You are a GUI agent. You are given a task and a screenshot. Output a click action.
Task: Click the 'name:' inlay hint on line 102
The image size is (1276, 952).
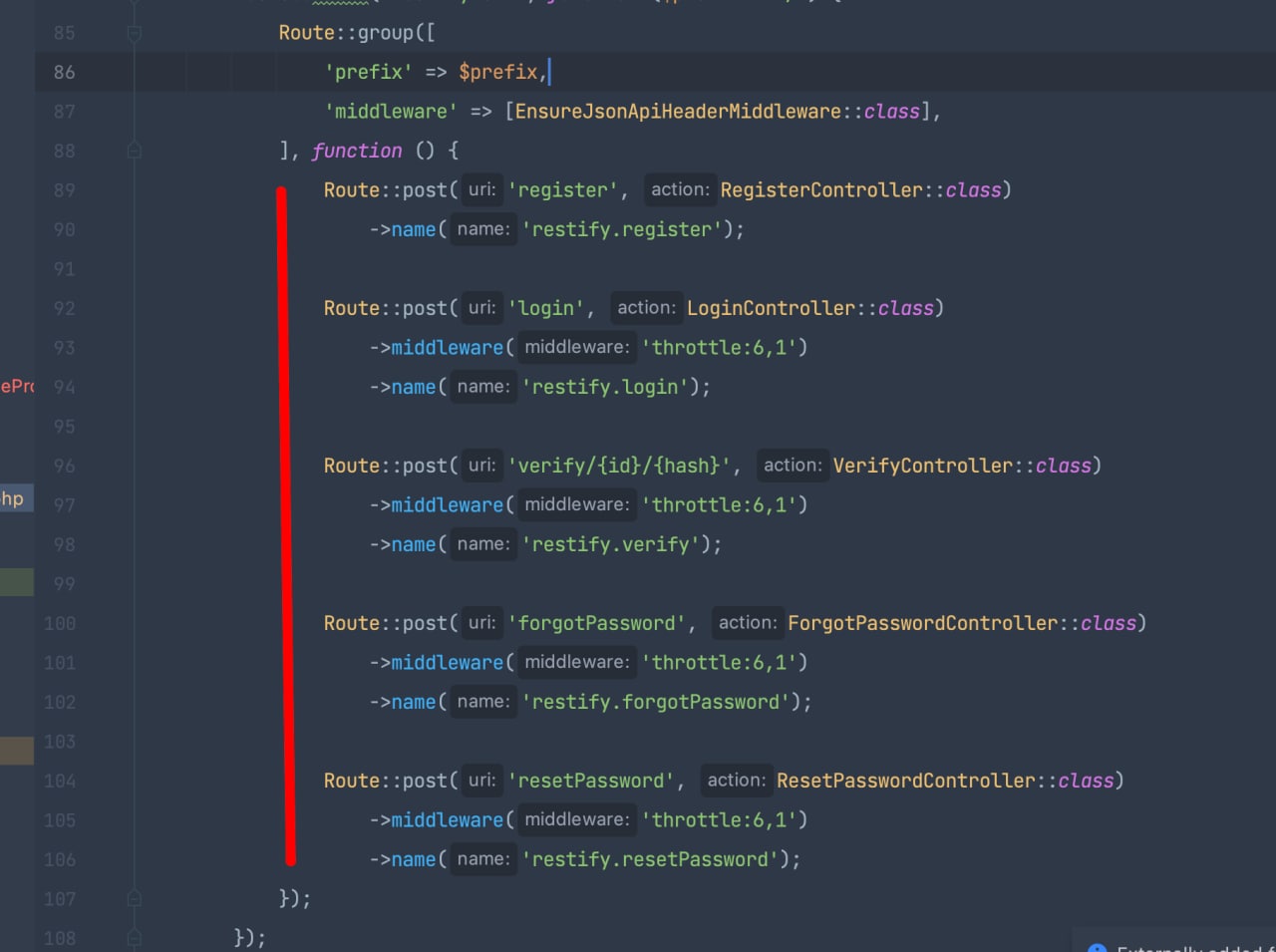(483, 702)
